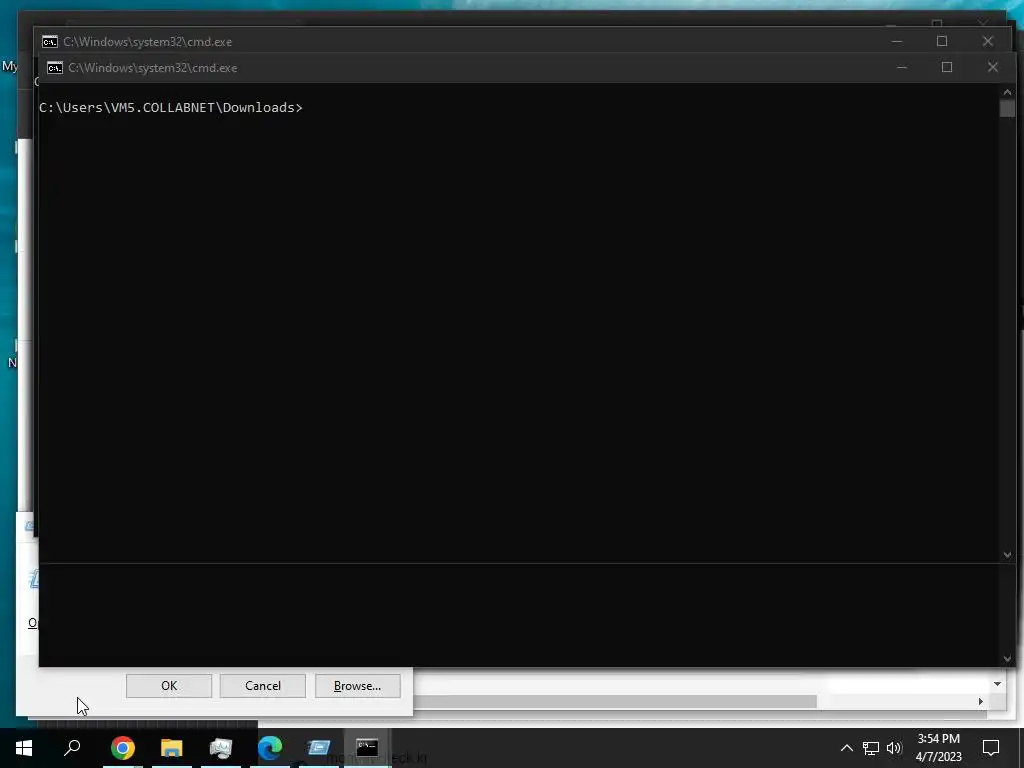This screenshot has width=1024, height=768.
Task: Click cmd scrollbar down arrow above divider
Action: coord(1007,555)
